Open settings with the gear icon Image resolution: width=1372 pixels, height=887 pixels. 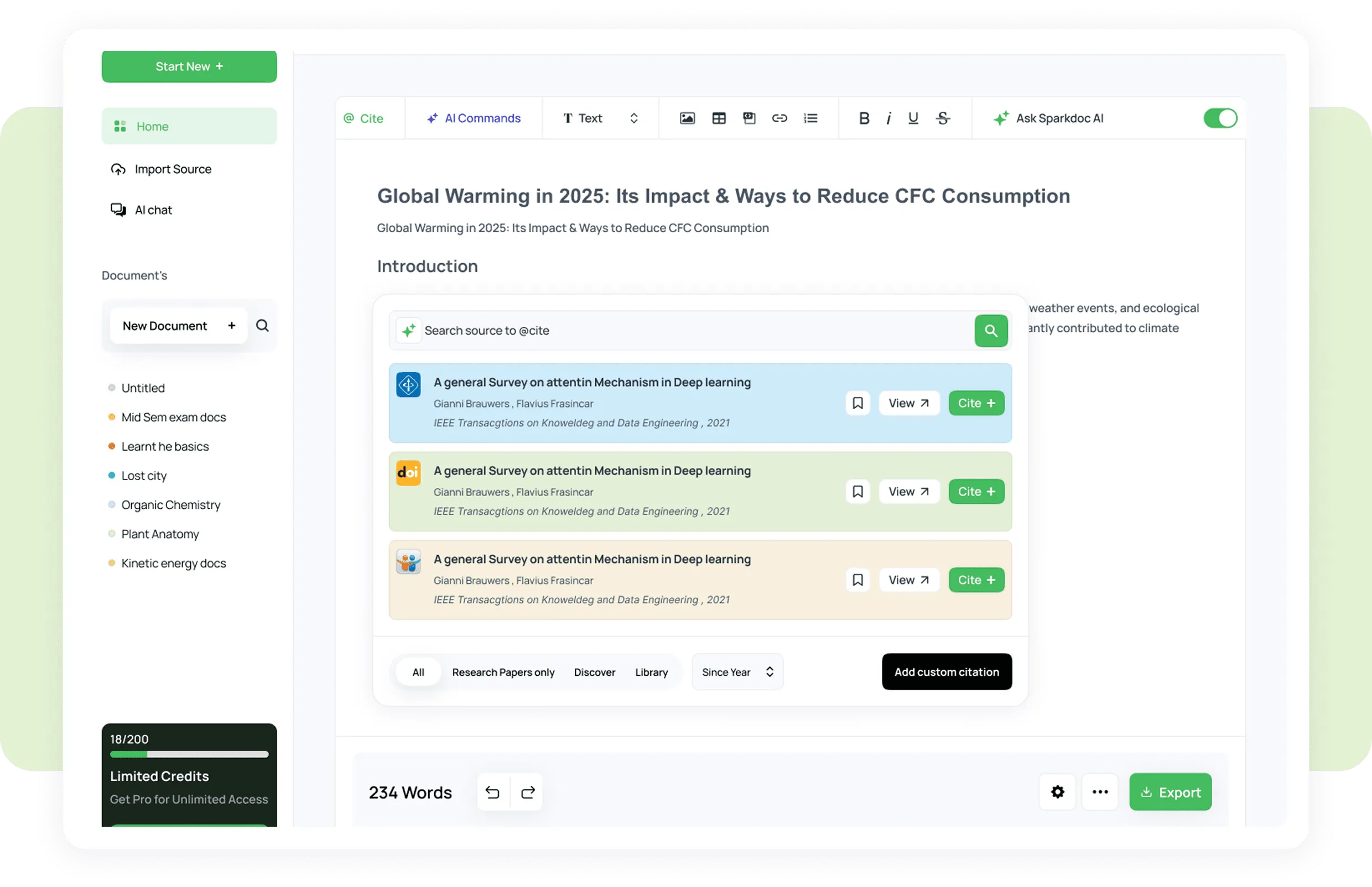point(1057,792)
